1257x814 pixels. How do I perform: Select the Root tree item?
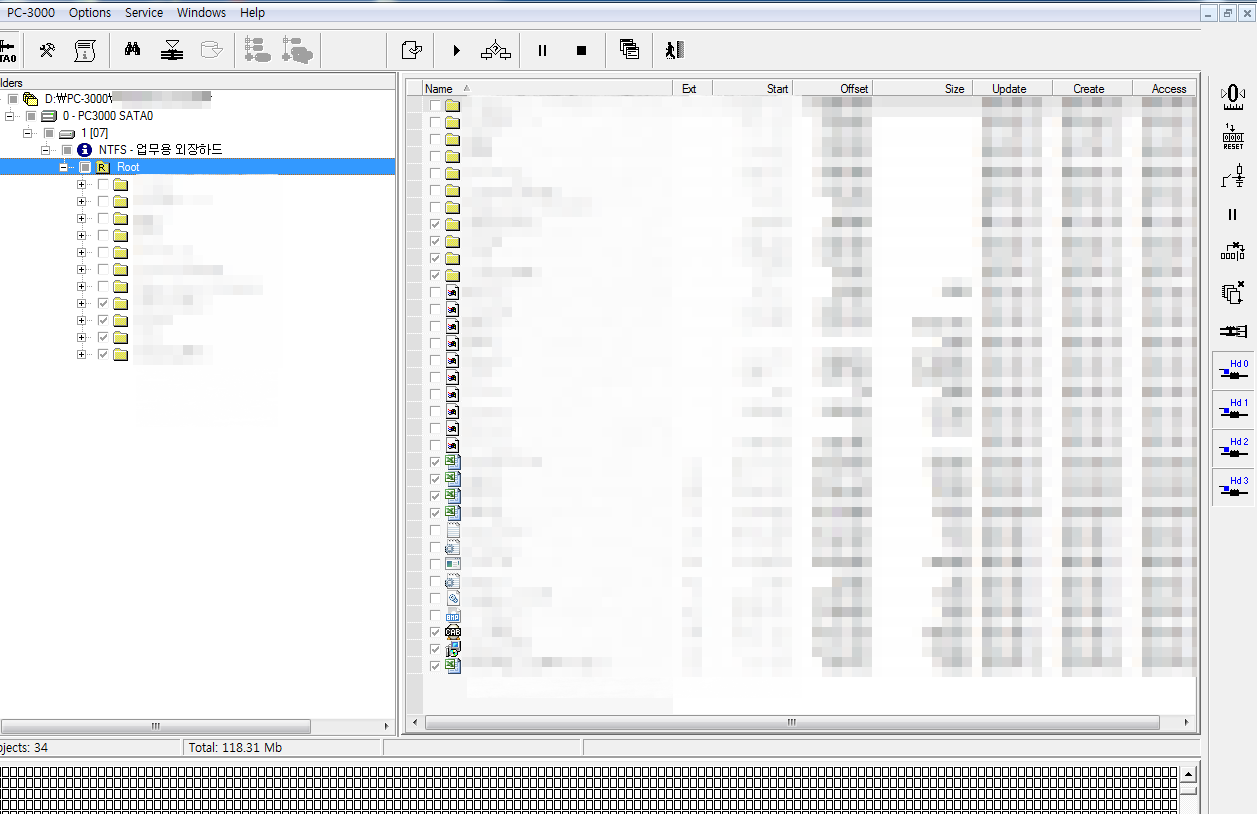(128, 167)
